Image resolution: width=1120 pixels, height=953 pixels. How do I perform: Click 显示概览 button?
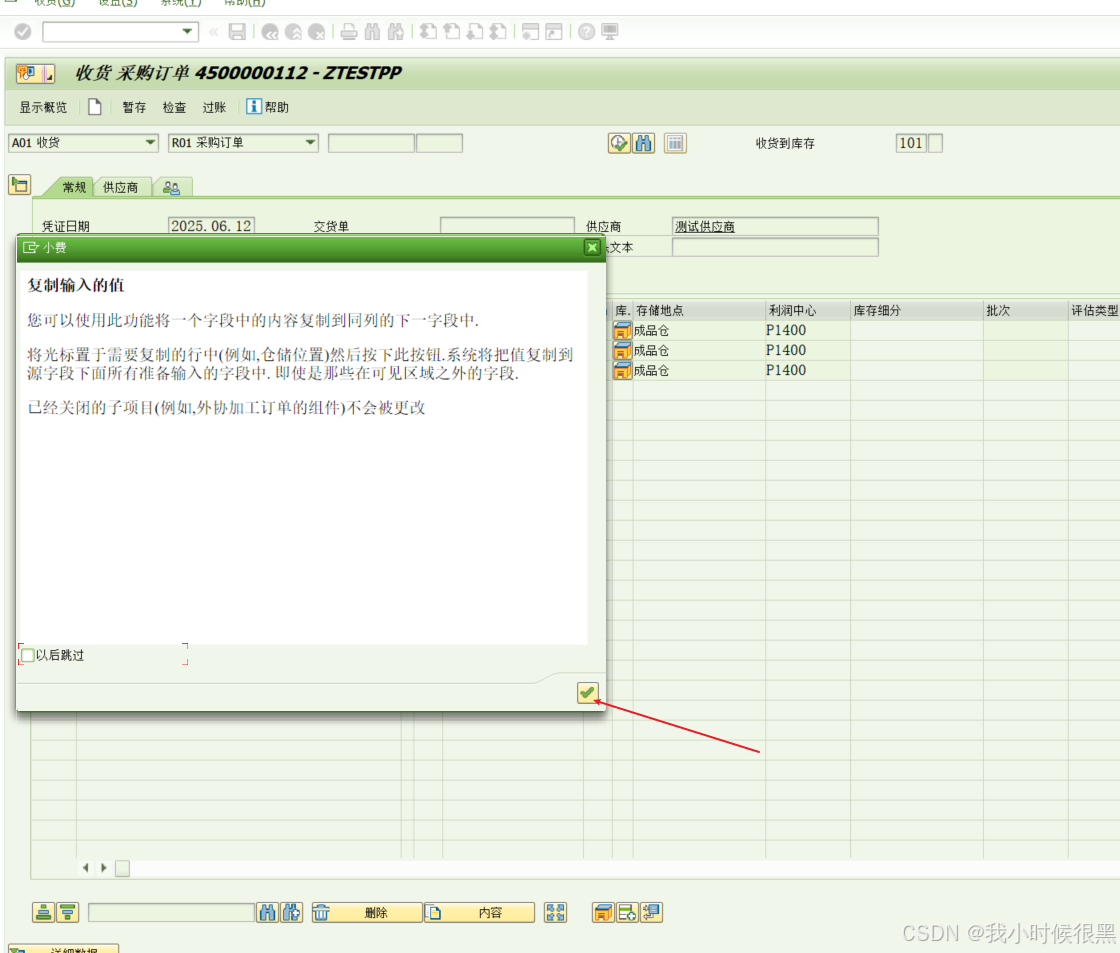point(43,107)
